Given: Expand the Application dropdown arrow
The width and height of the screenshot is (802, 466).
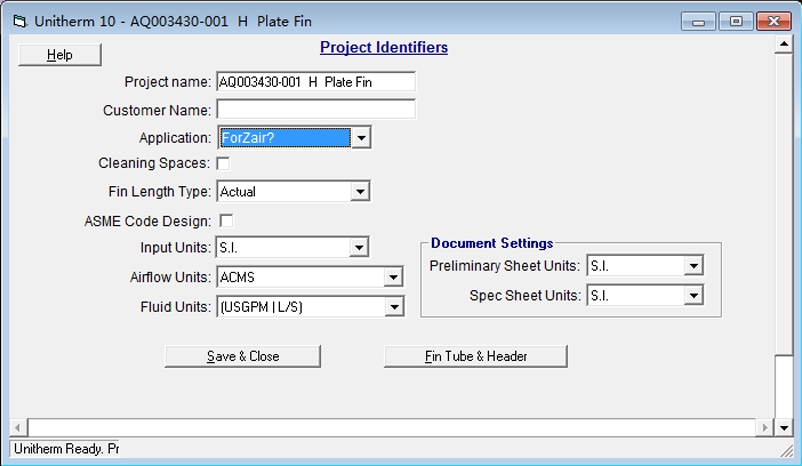Looking at the screenshot, I should coord(361,138).
